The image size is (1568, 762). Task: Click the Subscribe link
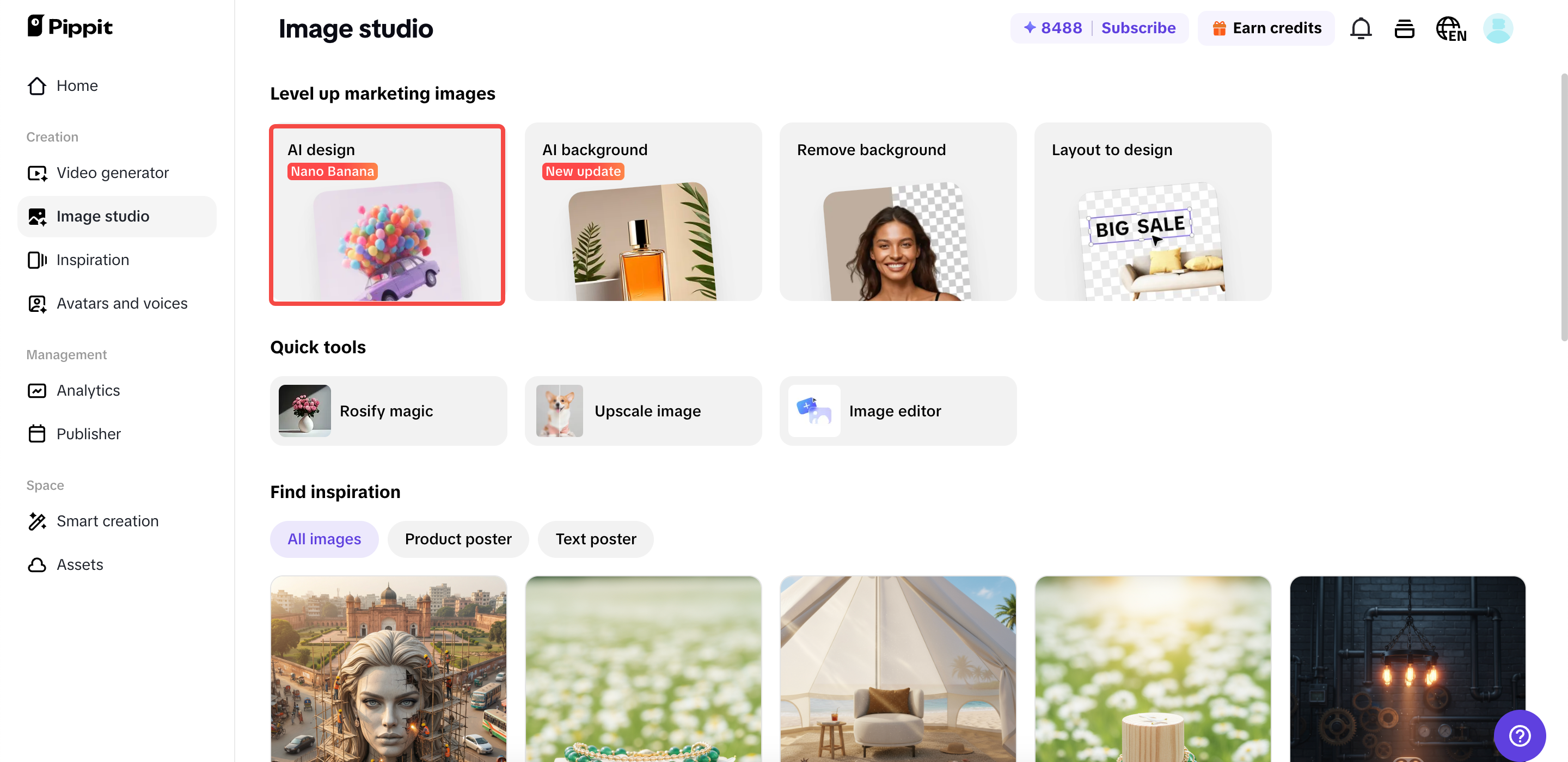[x=1138, y=28]
